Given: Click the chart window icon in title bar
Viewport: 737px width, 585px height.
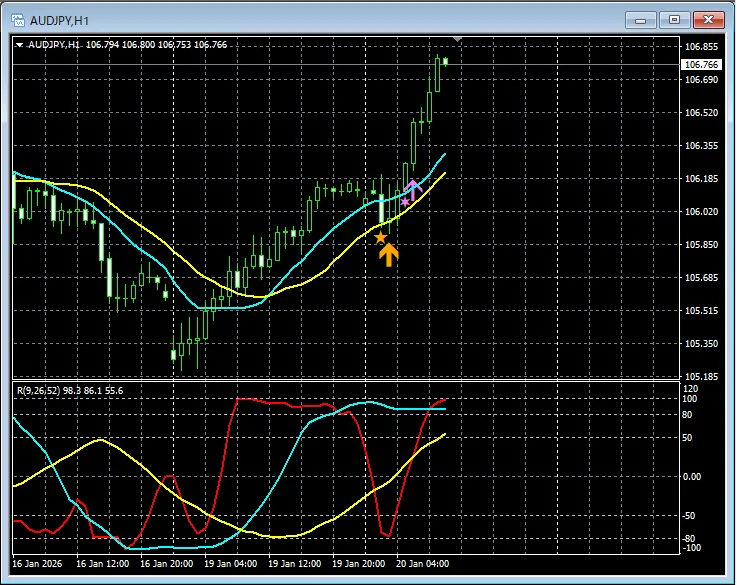Looking at the screenshot, I should (16, 20).
